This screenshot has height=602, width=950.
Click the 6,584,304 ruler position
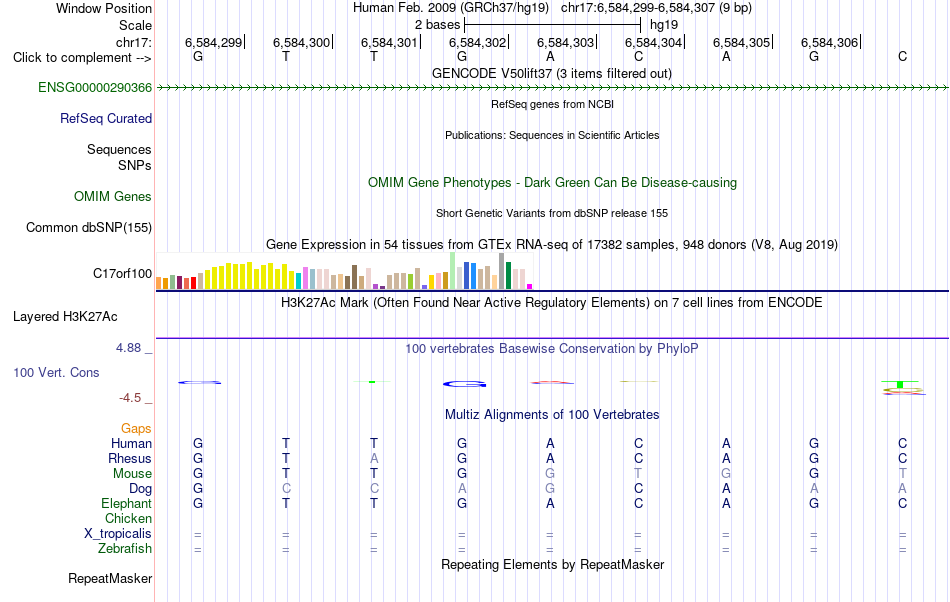pyautogui.click(x=654, y=43)
